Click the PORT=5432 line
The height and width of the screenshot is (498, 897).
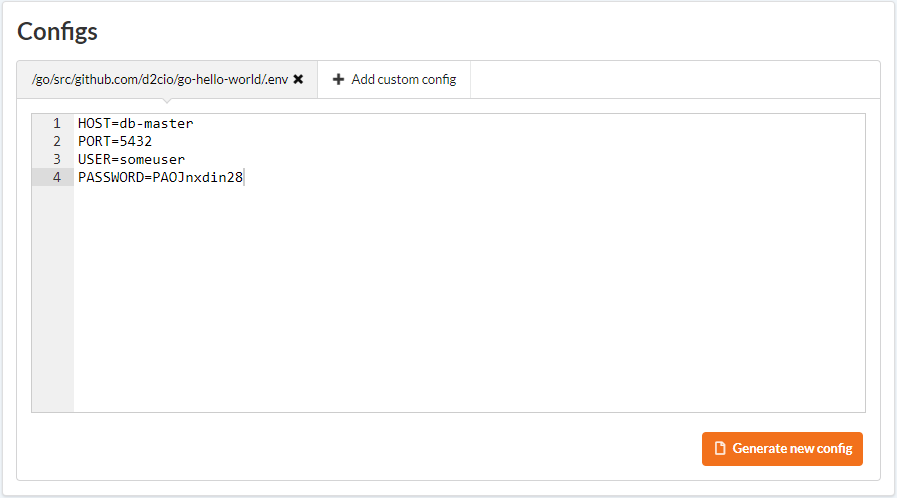pos(115,141)
